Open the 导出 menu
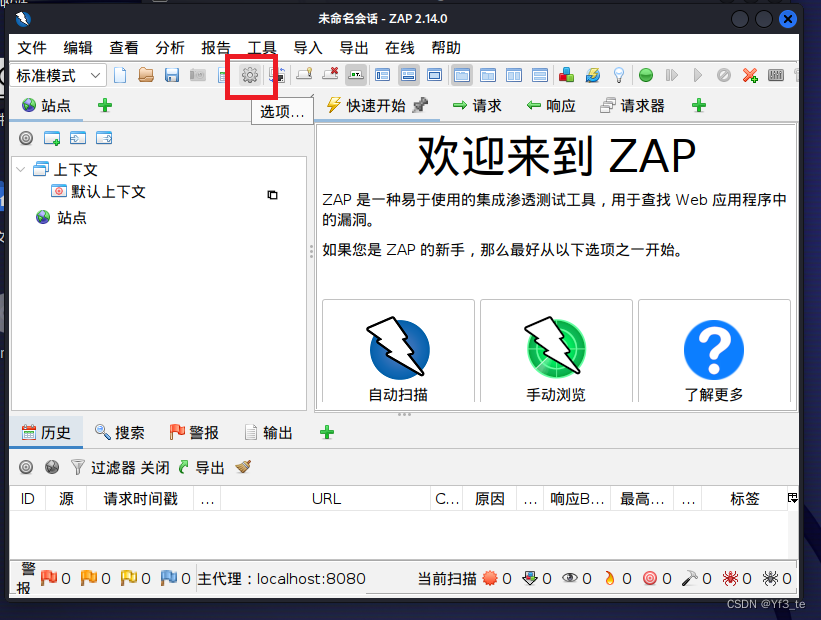This screenshot has width=821, height=620. click(x=354, y=48)
